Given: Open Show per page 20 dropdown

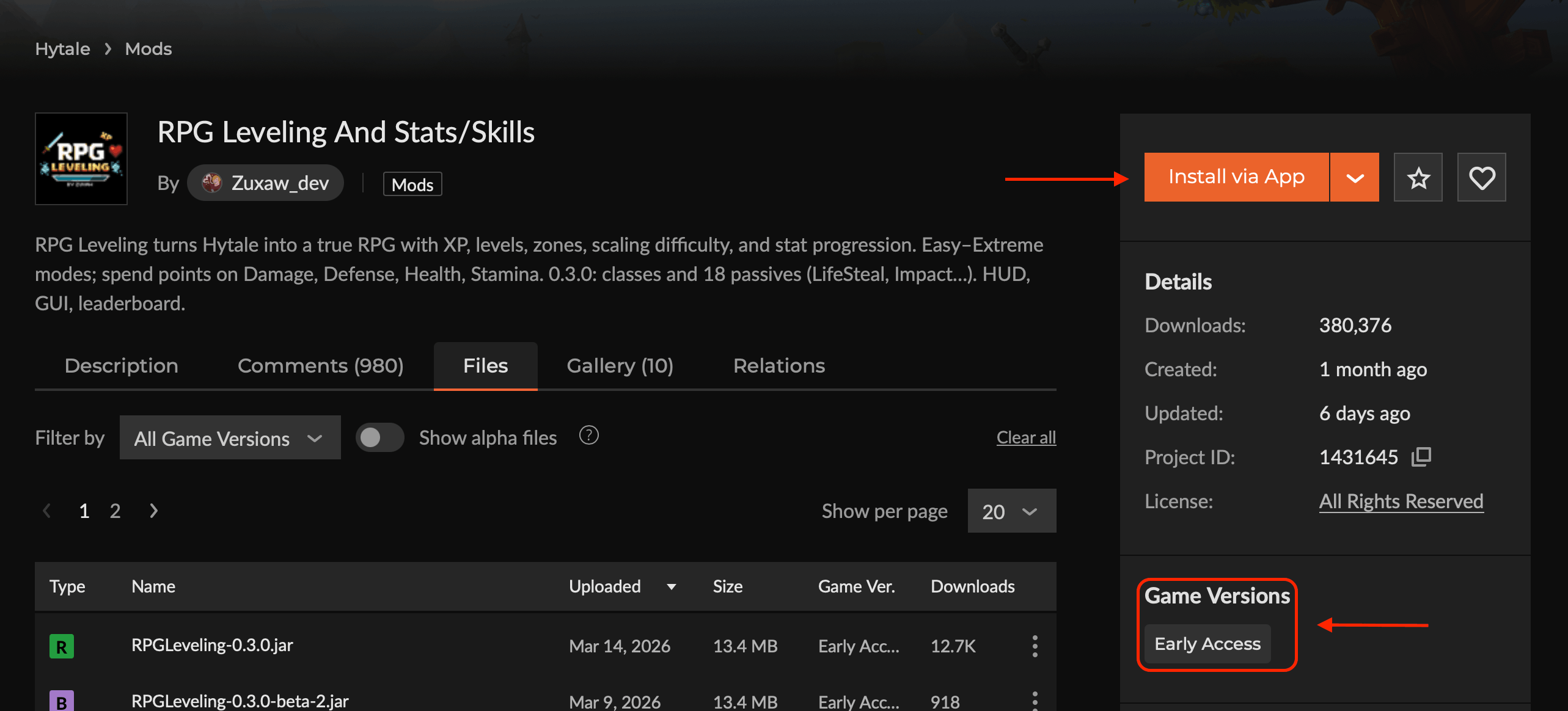Looking at the screenshot, I should click(x=1011, y=511).
